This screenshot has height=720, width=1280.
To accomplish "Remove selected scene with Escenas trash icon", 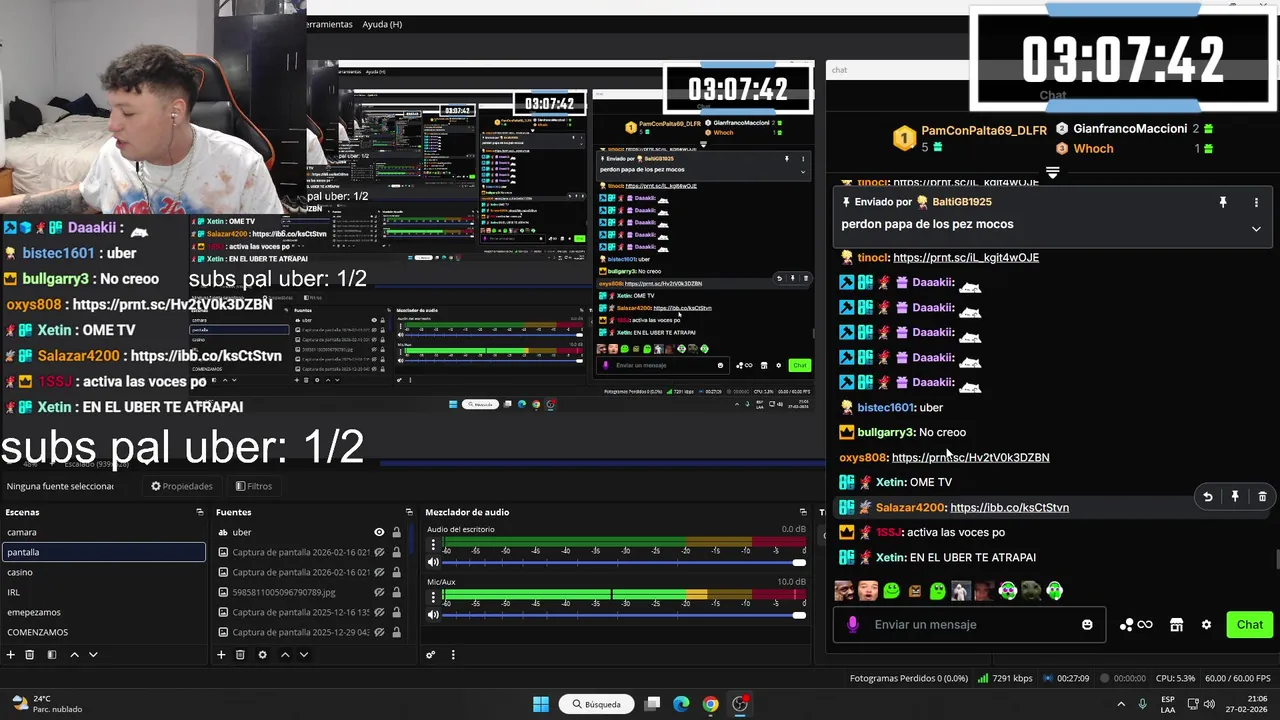I will [x=30, y=655].
